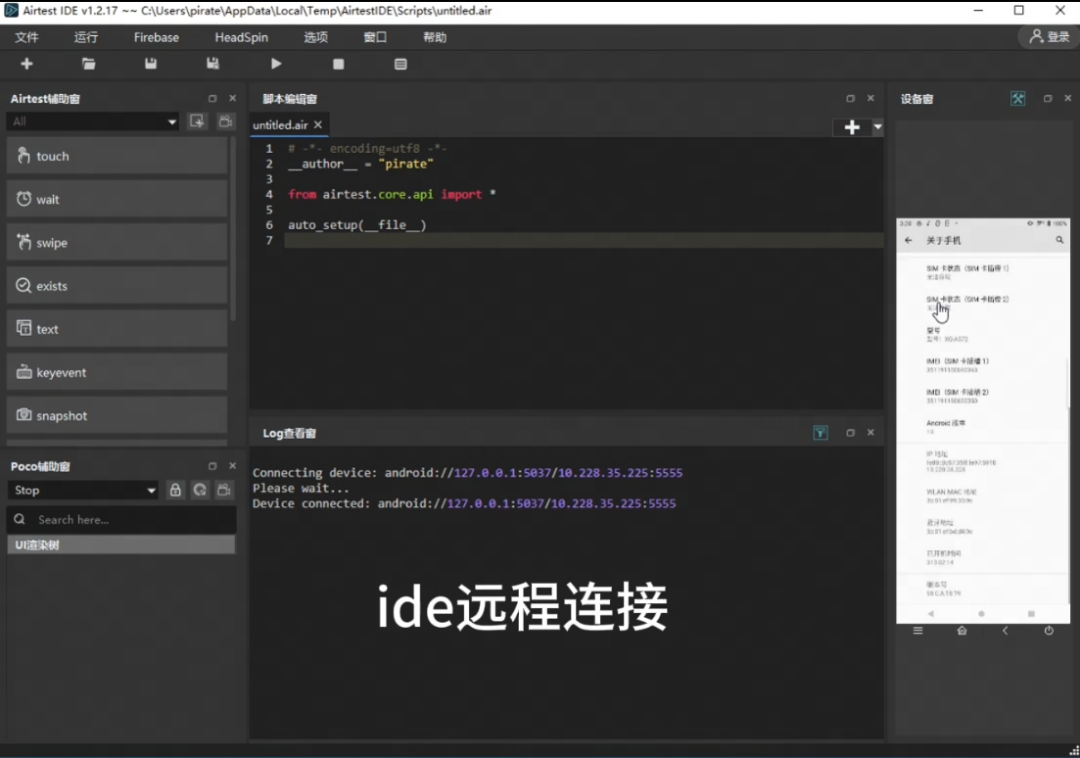Float the Poco辅助窗 panel
Screen dimensions: 1080x758
212,466
